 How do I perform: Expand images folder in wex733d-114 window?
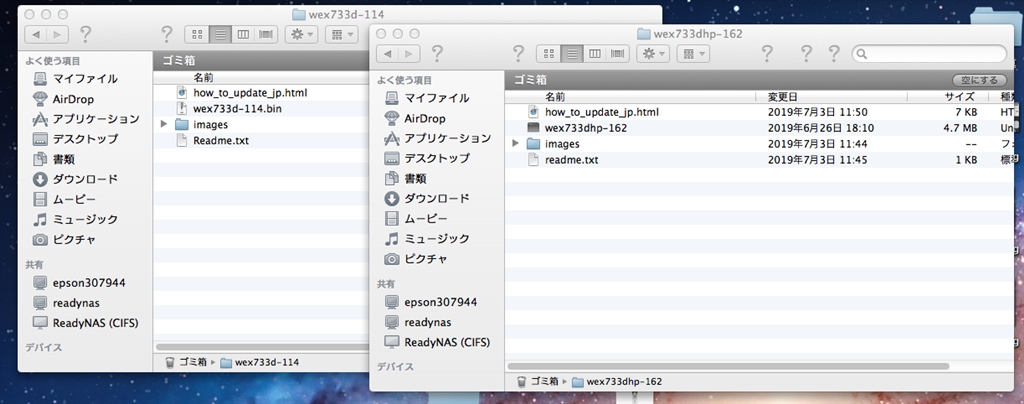click(x=164, y=124)
